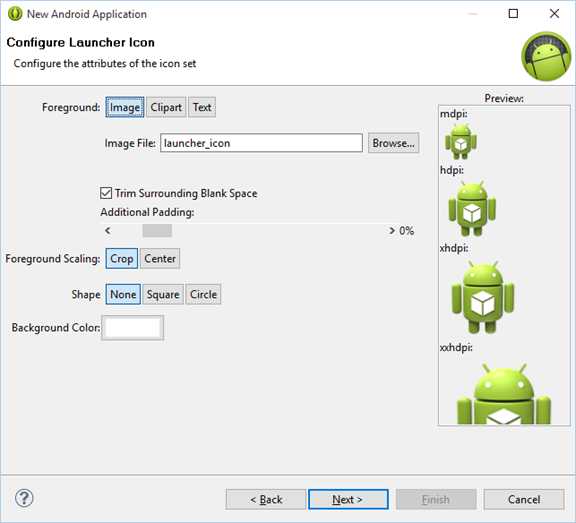Click the mdpi Android icon preview
Image resolution: width=576 pixels, height=523 pixels.
[x=461, y=141]
